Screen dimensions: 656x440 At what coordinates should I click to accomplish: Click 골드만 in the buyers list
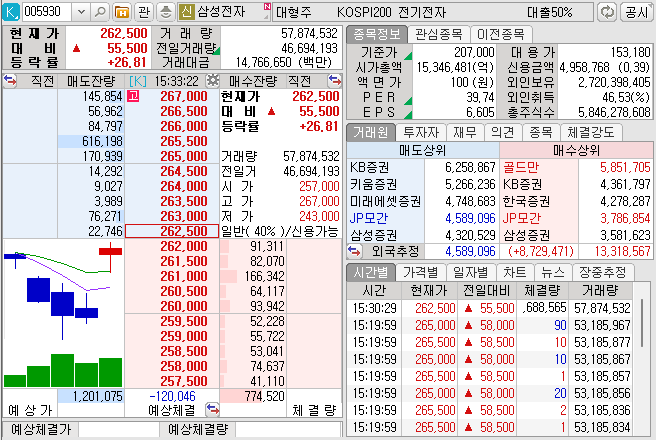[521, 167]
